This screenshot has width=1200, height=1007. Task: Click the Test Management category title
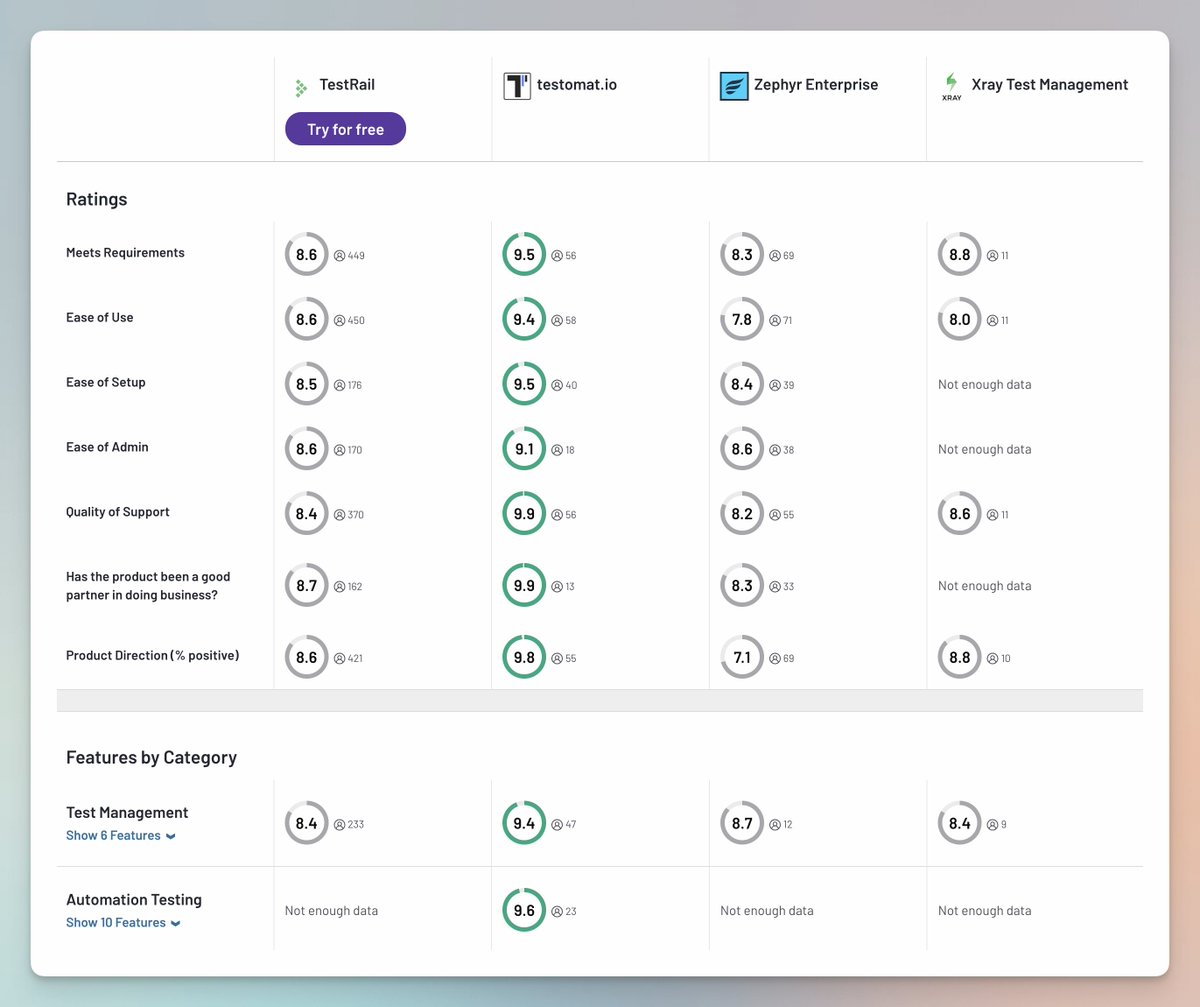[127, 813]
